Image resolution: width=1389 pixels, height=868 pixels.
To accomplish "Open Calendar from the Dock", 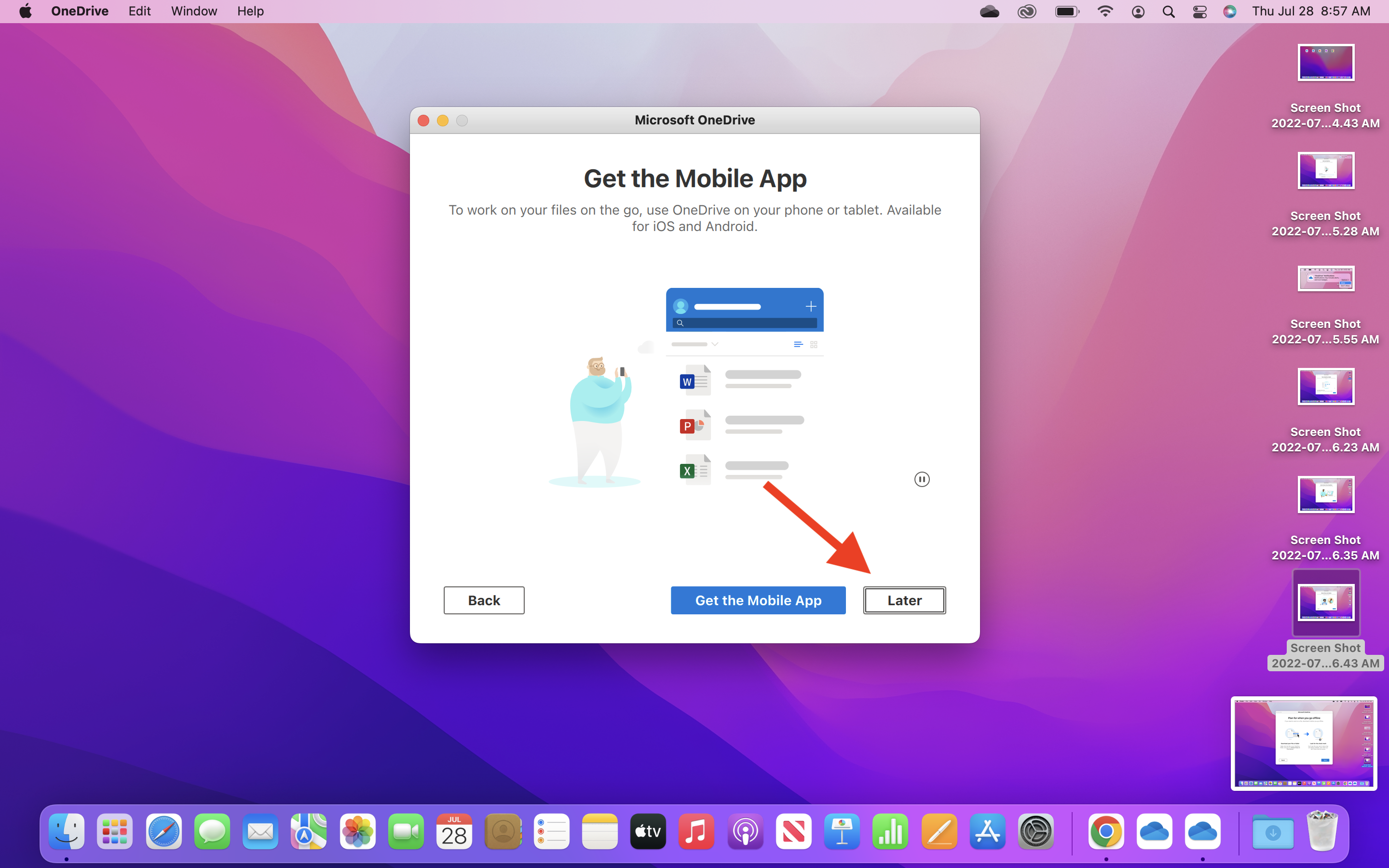I will [x=454, y=831].
